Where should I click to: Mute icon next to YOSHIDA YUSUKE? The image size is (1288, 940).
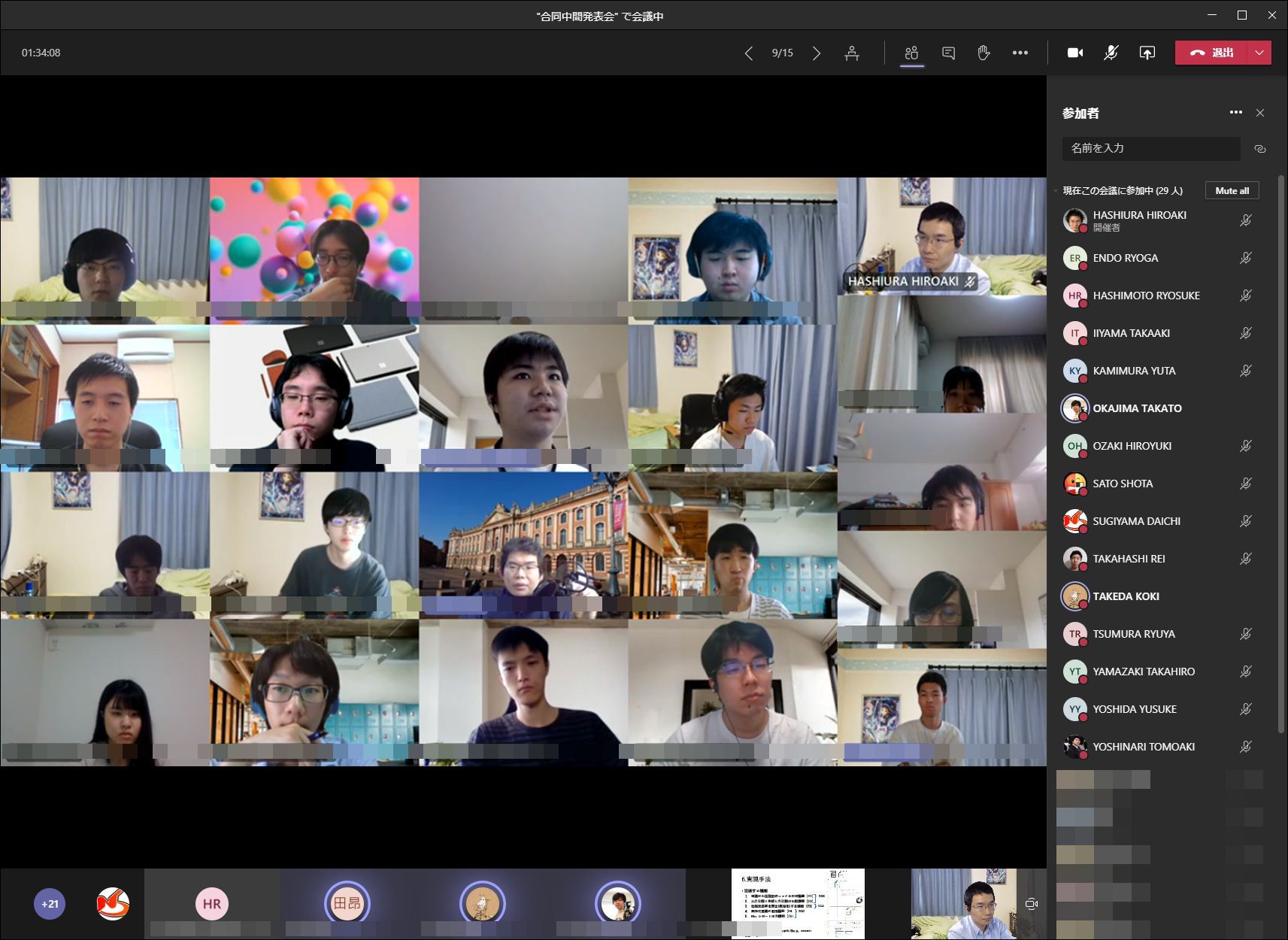click(1246, 709)
